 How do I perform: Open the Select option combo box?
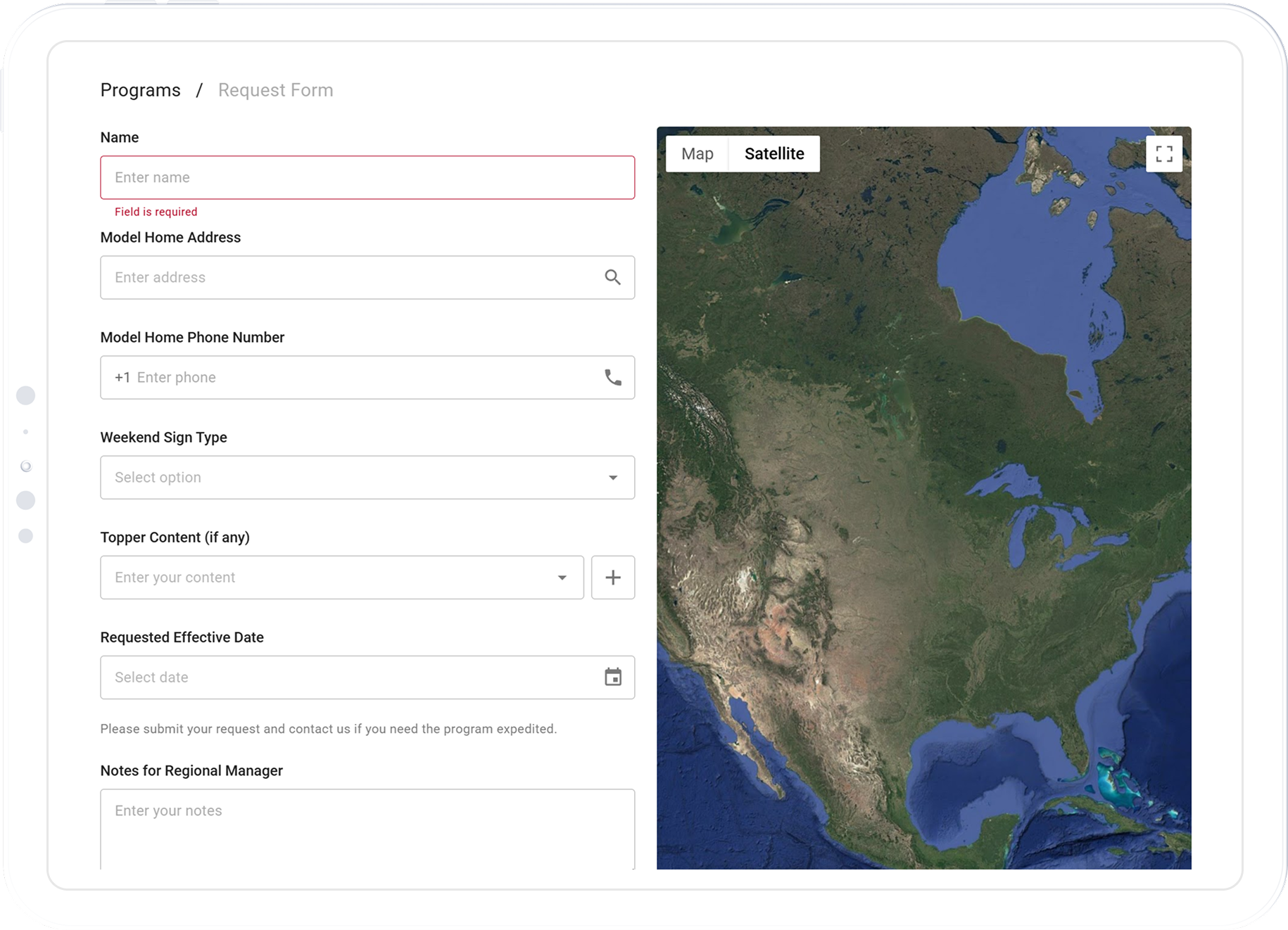tap(352, 478)
